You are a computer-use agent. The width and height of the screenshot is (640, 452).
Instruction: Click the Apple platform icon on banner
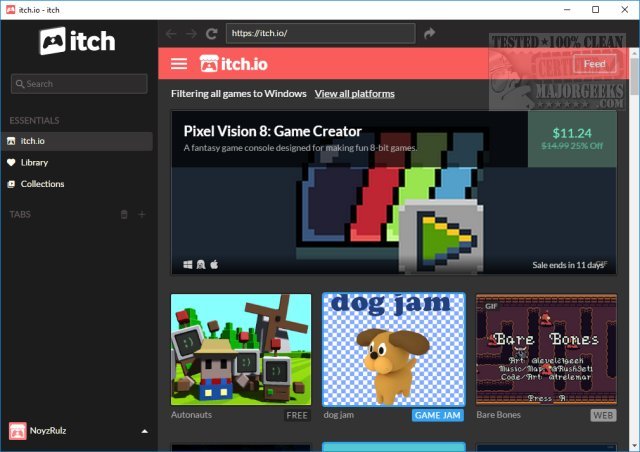214,265
